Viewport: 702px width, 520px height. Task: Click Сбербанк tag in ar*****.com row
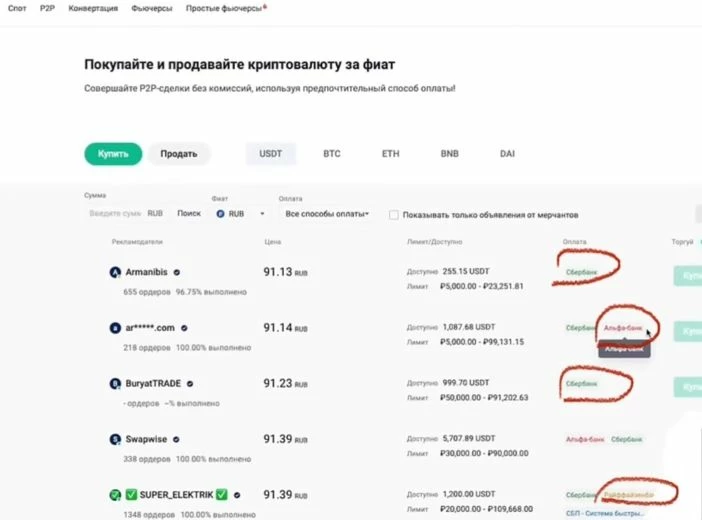pos(580,328)
